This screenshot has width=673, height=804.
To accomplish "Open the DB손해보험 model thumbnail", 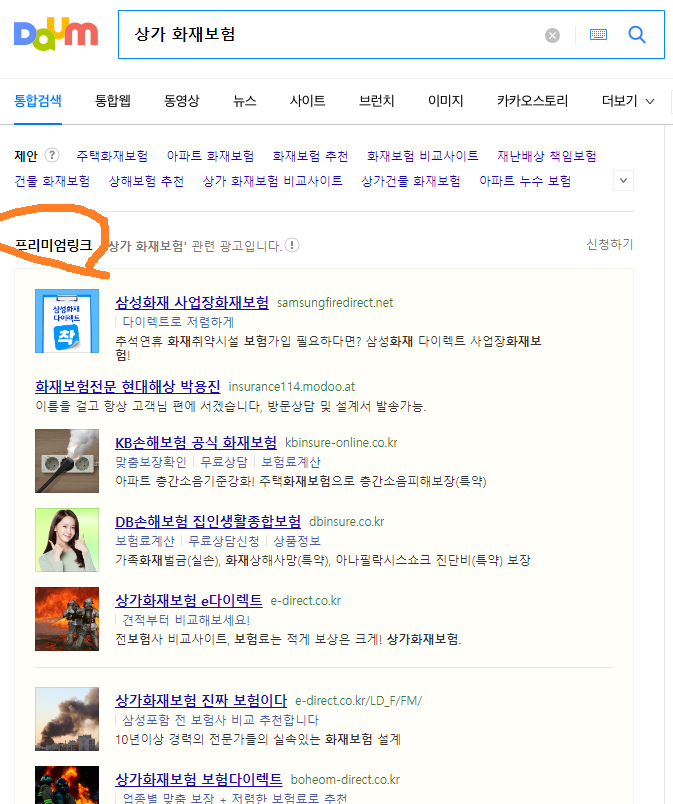I will [x=67, y=540].
